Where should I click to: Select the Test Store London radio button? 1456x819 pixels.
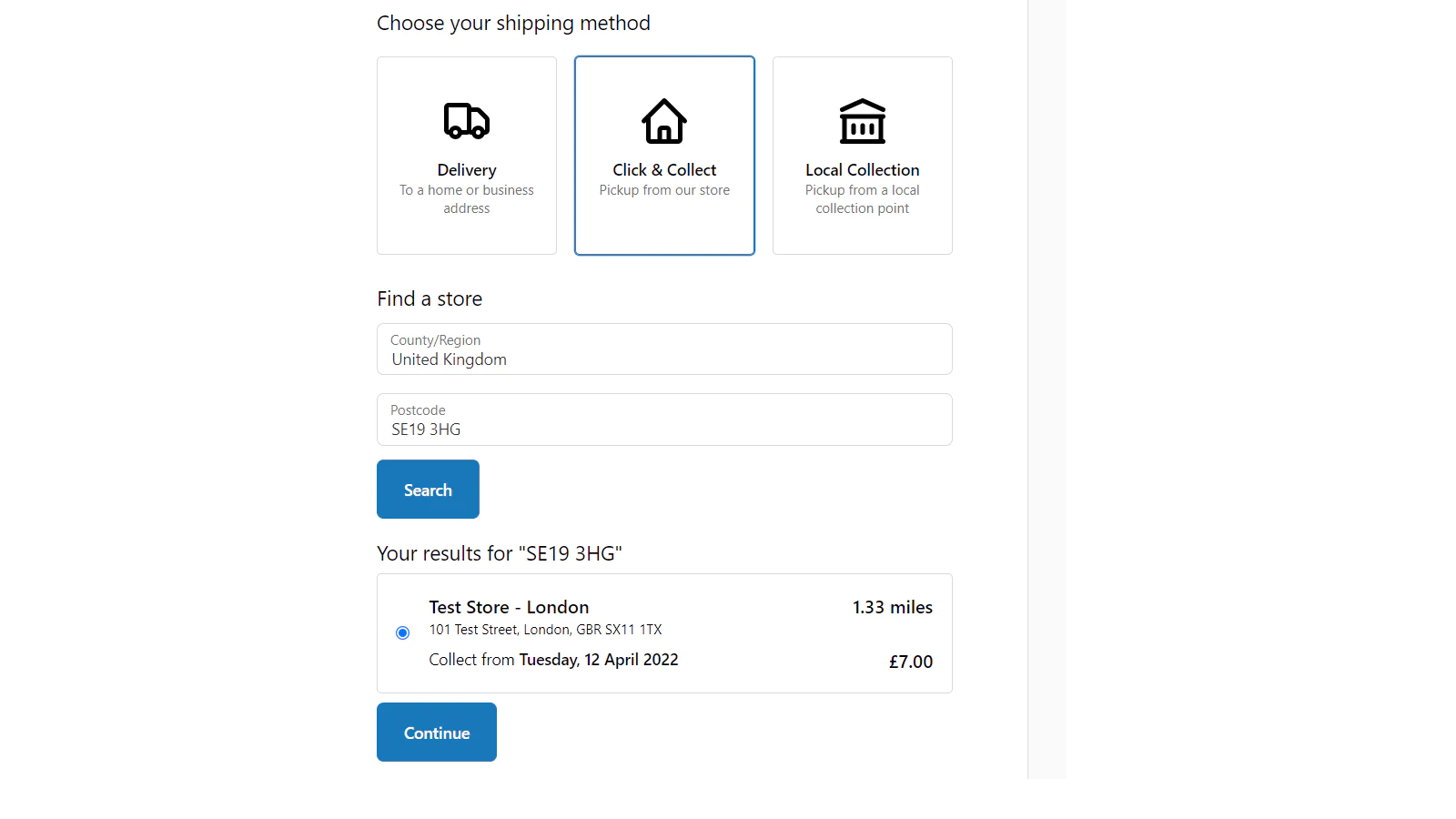coord(402,632)
